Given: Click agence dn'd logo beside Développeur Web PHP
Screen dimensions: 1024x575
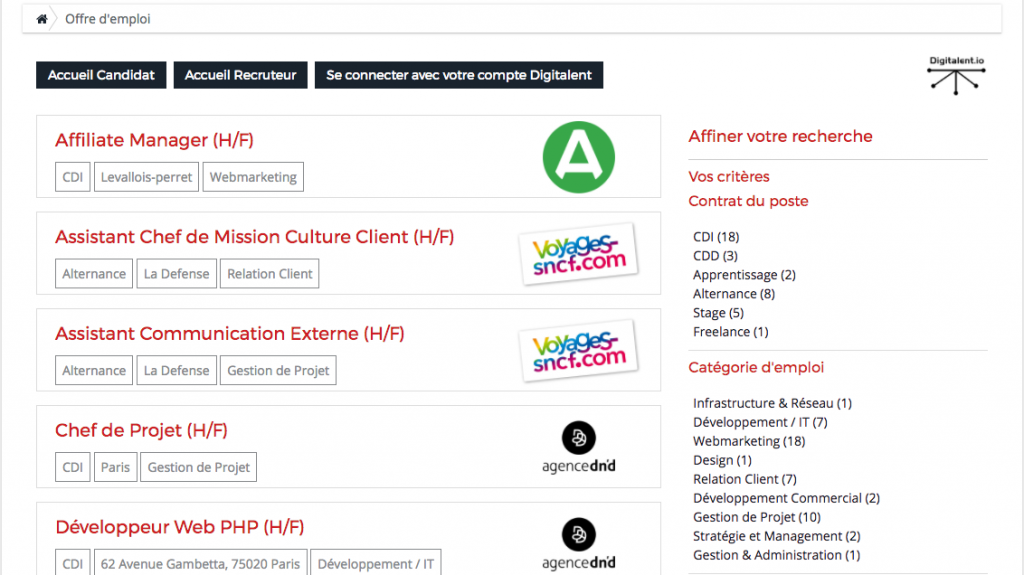Looking at the screenshot, I should [579, 544].
